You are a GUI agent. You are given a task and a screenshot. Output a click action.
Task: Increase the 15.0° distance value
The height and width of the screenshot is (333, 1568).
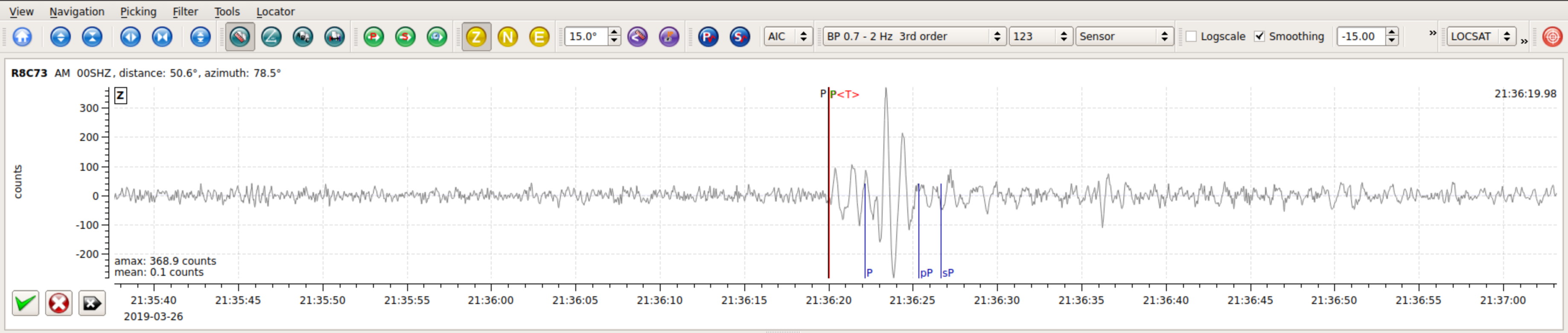(614, 32)
